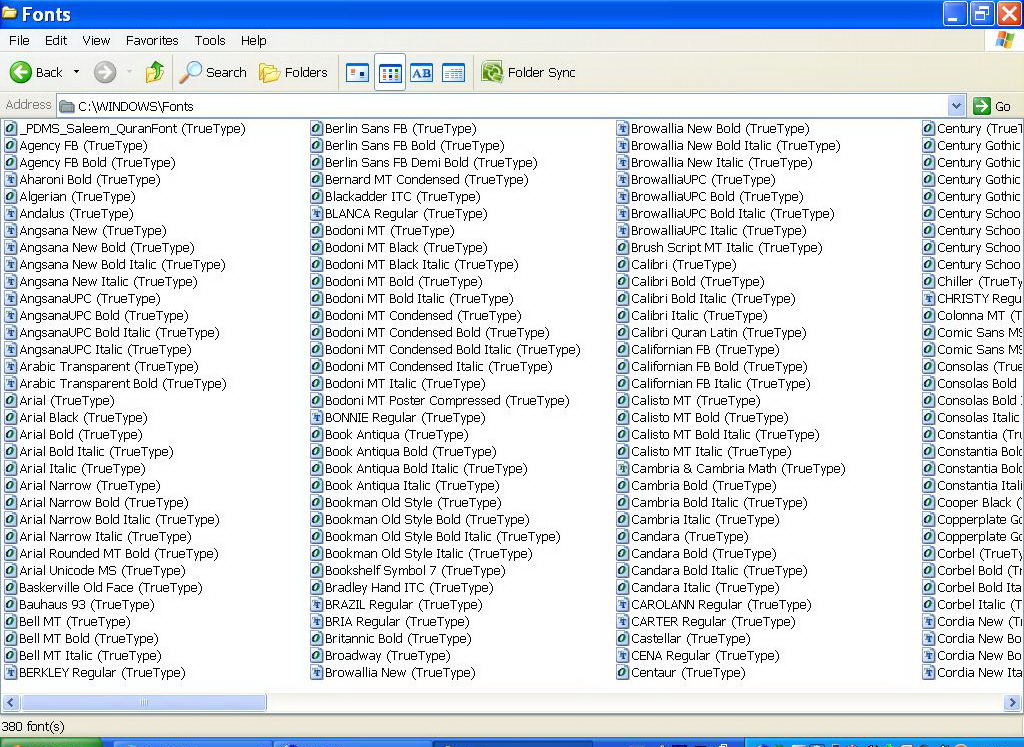The width and height of the screenshot is (1024, 747).
Task: Select Britannic Bold font name
Action: click(x=398, y=638)
